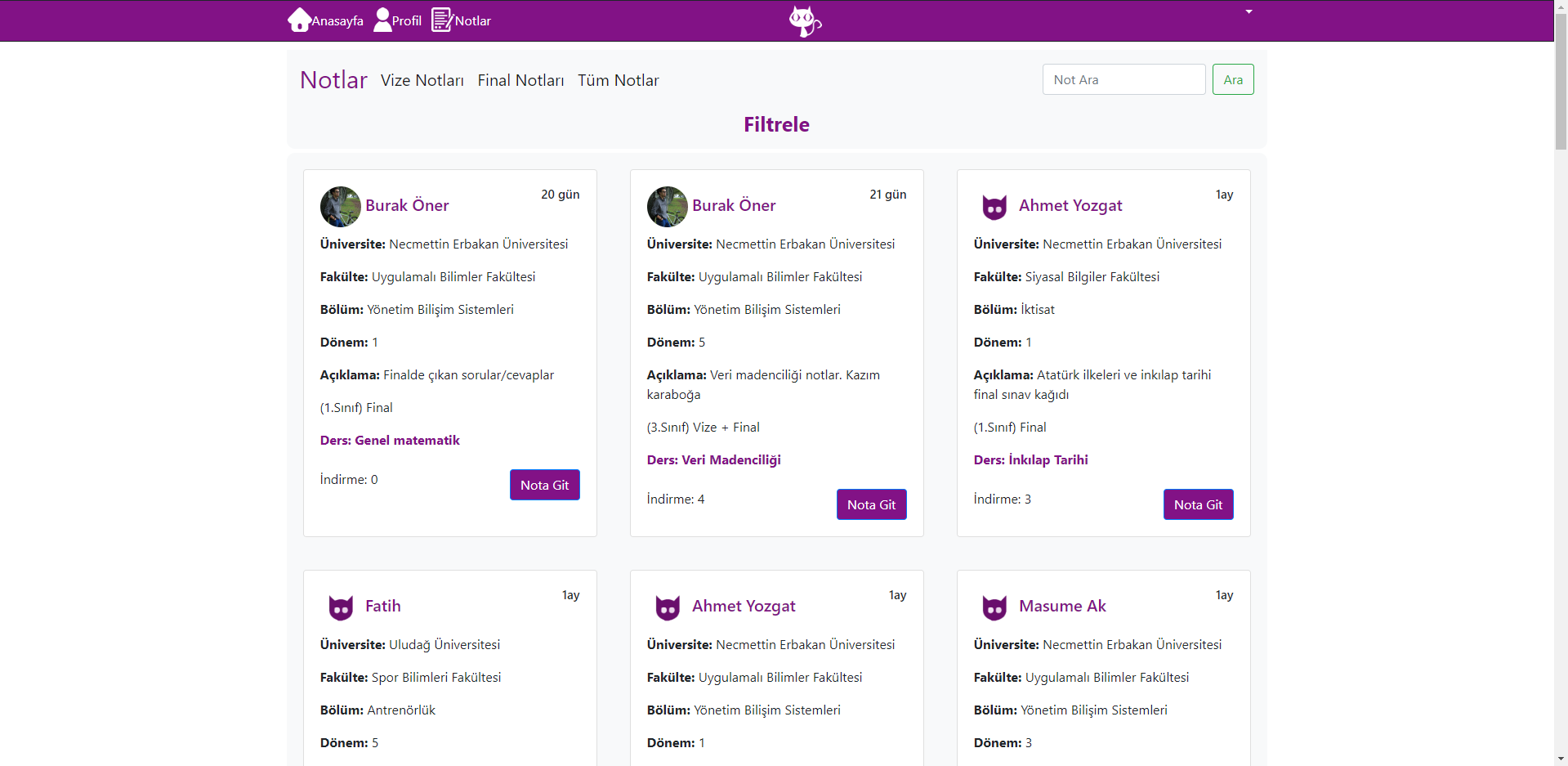The height and width of the screenshot is (766, 1568).
Task: Click cat avatar on İnkılap Tarihi card
Action: tap(994, 207)
